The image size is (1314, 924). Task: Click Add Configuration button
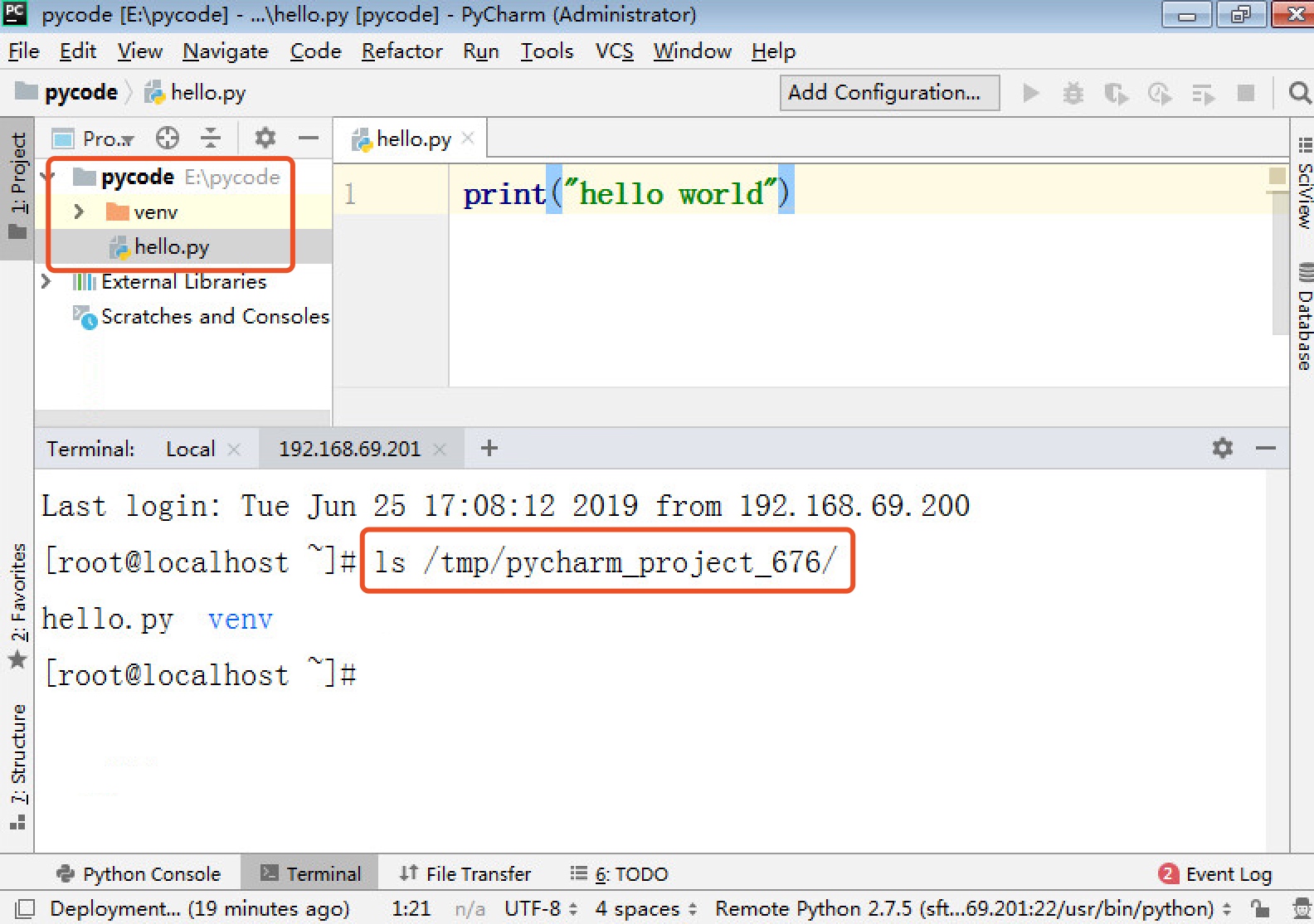point(889,92)
